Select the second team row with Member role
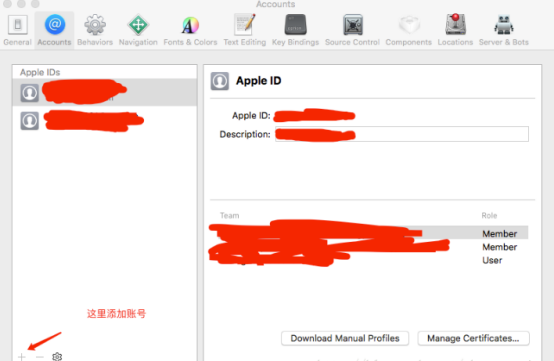The width and height of the screenshot is (554, 361). point(369,247)
